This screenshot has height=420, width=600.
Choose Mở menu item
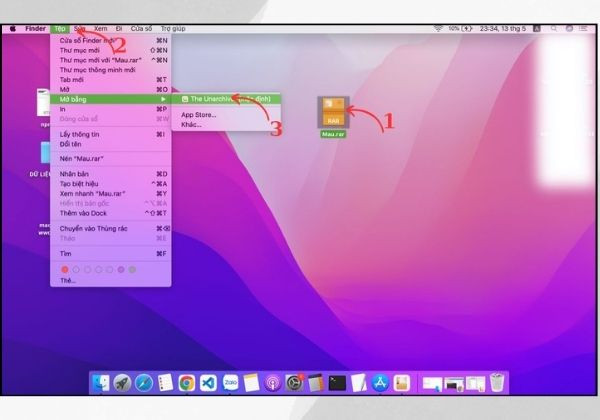[111, 90]
